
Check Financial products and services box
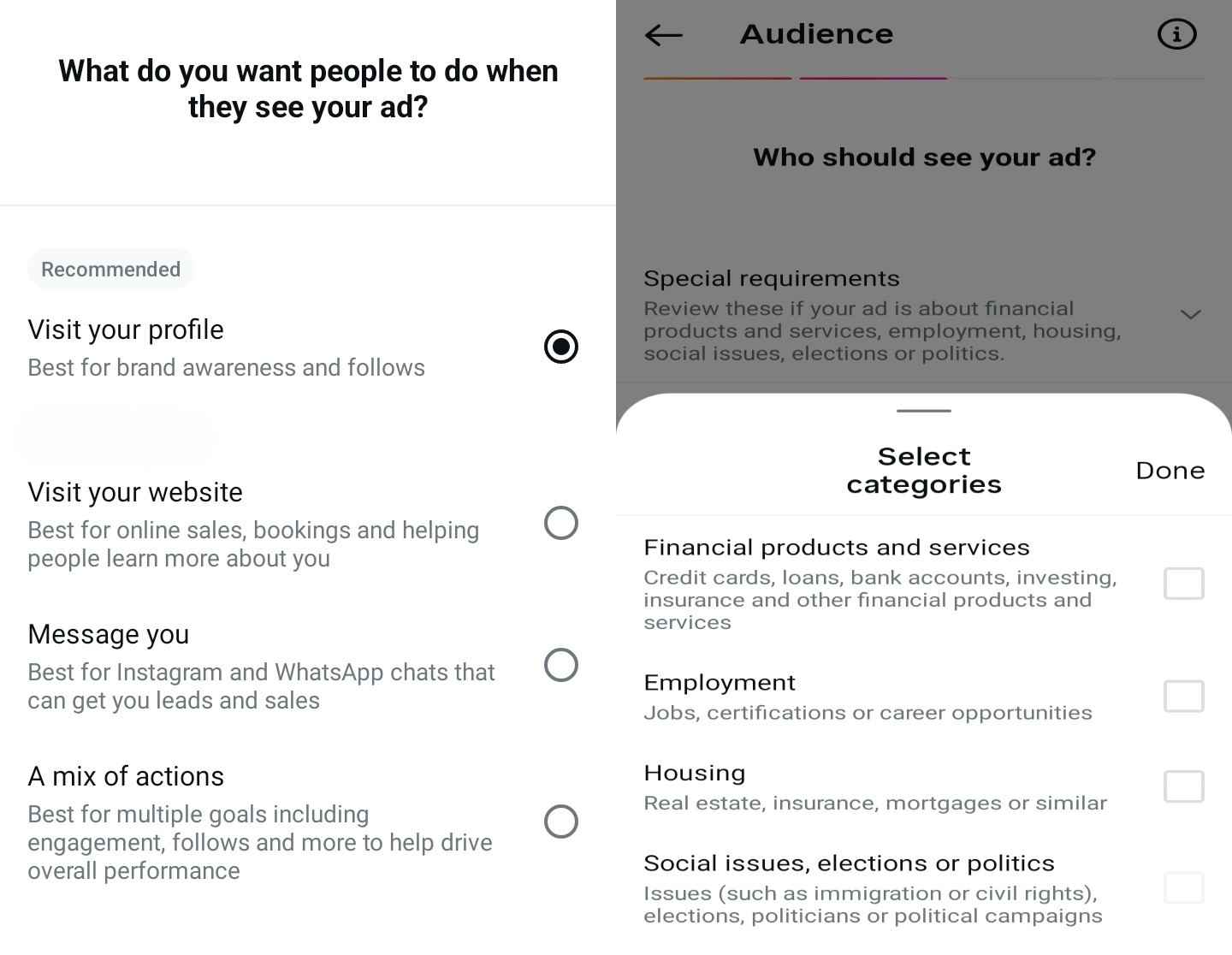click(1183, 584)
